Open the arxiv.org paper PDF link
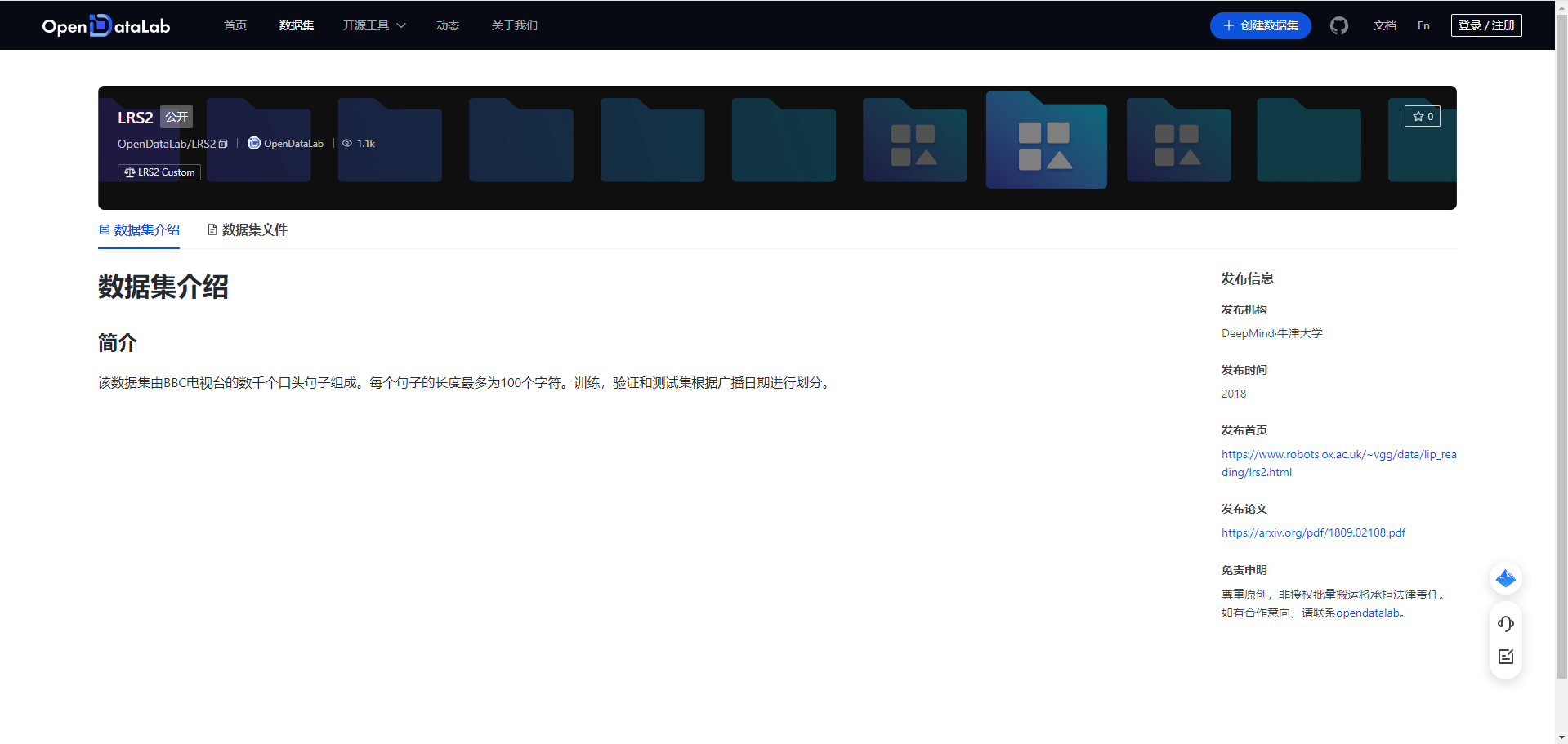The width and height of the screenshot is (1568, 744). click(x=1312, y=532)
